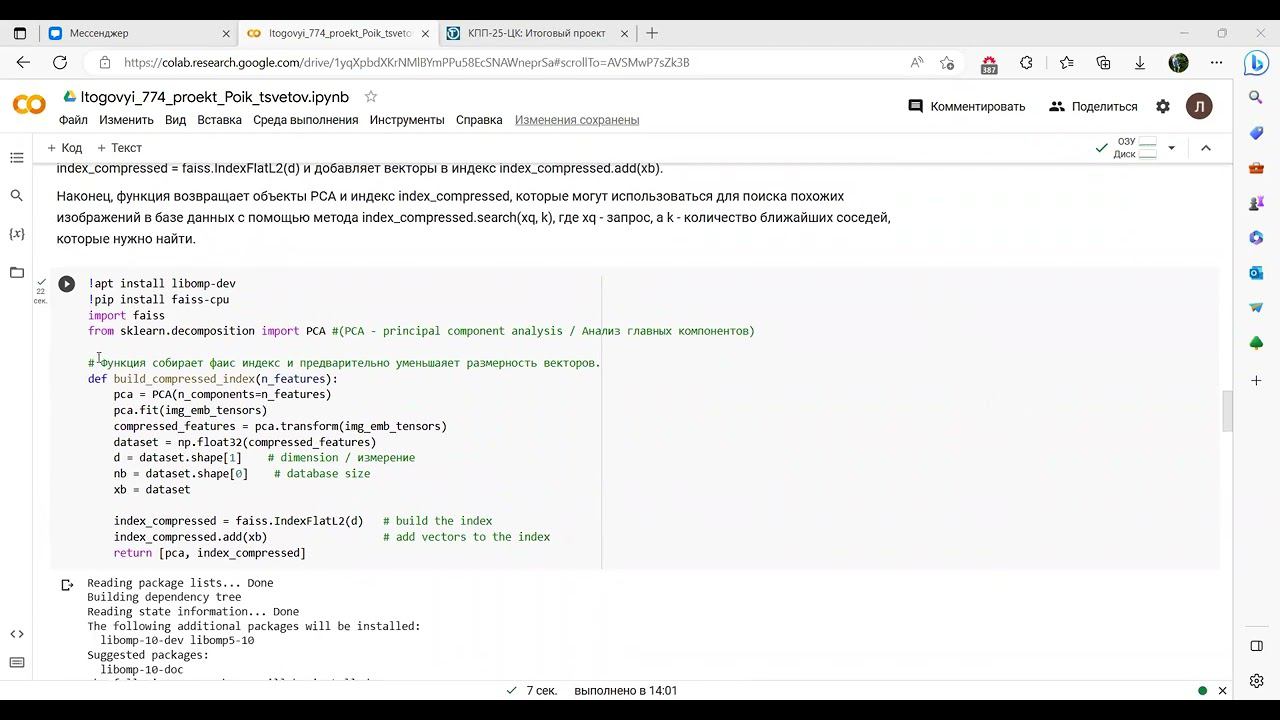Viewport: 1280px width, 720px height.
Task: Click the Colab CO logo
Action: coord(29,105)
